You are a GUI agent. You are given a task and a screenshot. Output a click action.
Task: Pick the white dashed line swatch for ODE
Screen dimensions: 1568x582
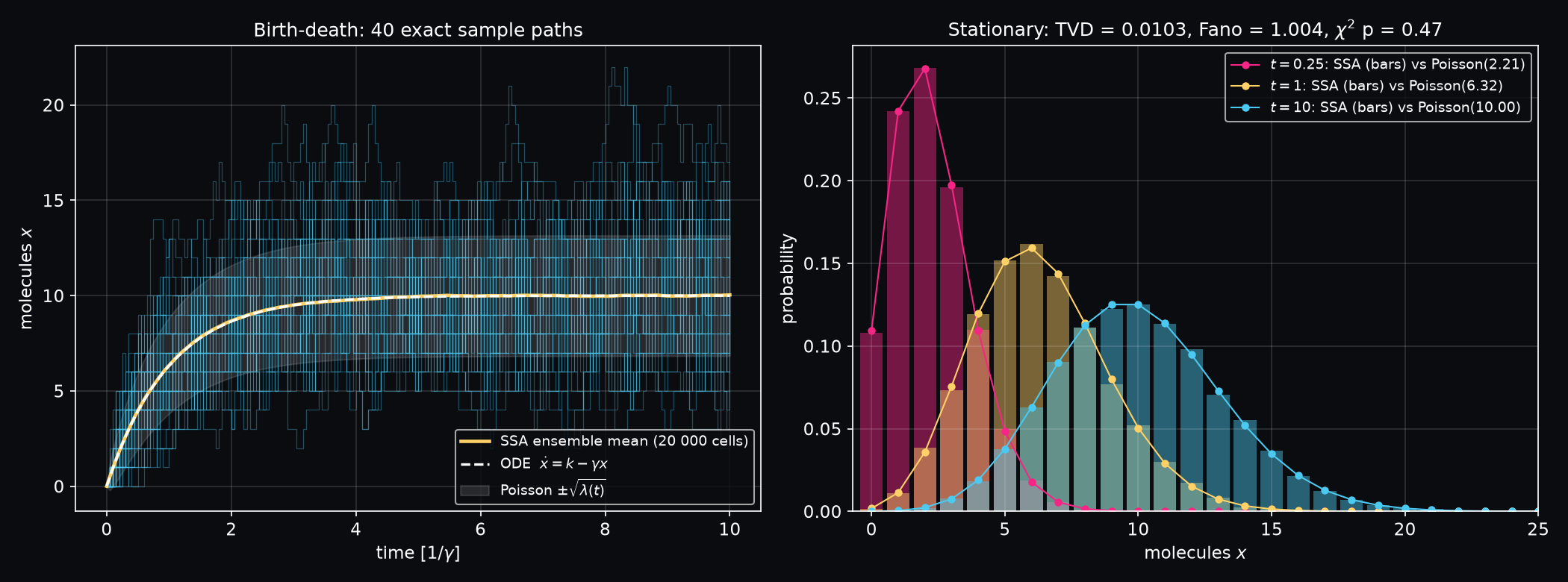point(475,464)
